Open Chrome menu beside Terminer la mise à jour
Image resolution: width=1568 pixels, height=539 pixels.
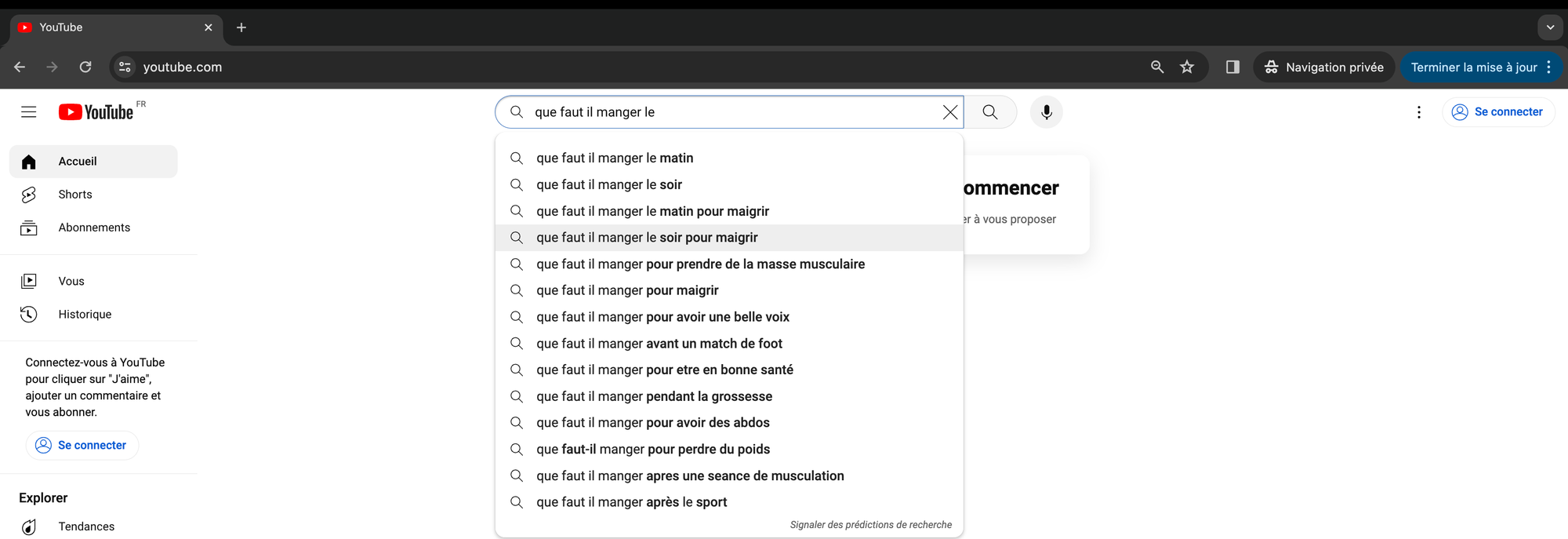(x=1548, y=67)
